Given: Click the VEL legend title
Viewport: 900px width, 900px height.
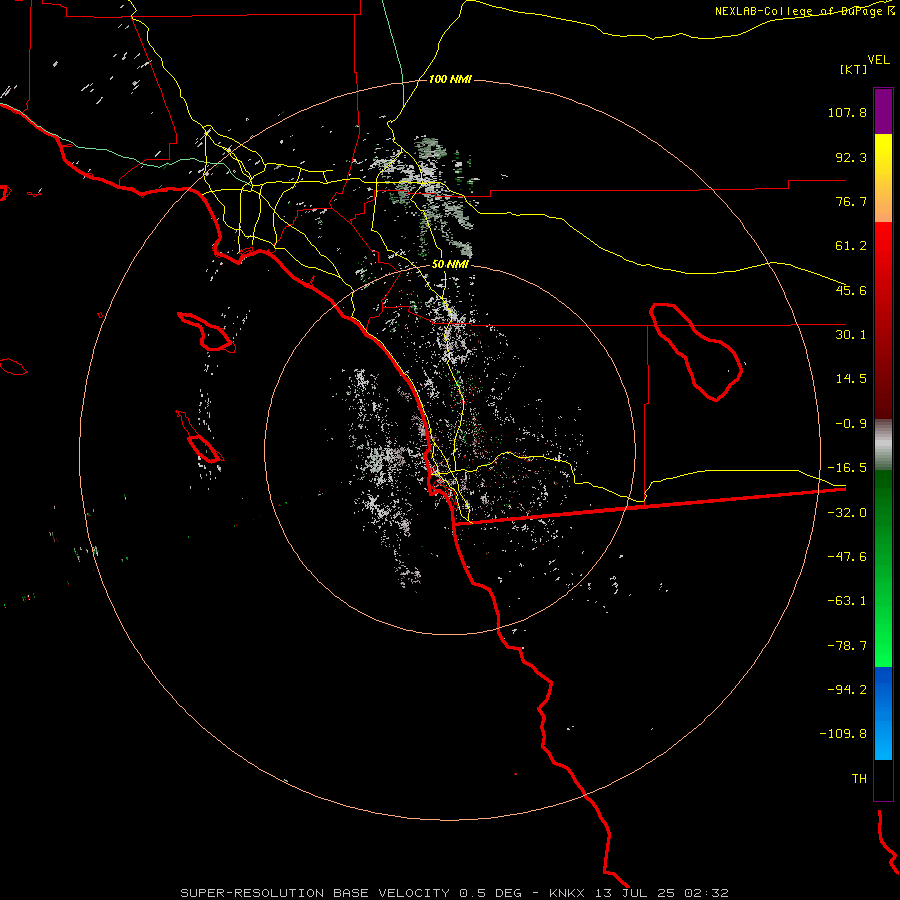Looking at the screenshot, I should tap(878, 60).
